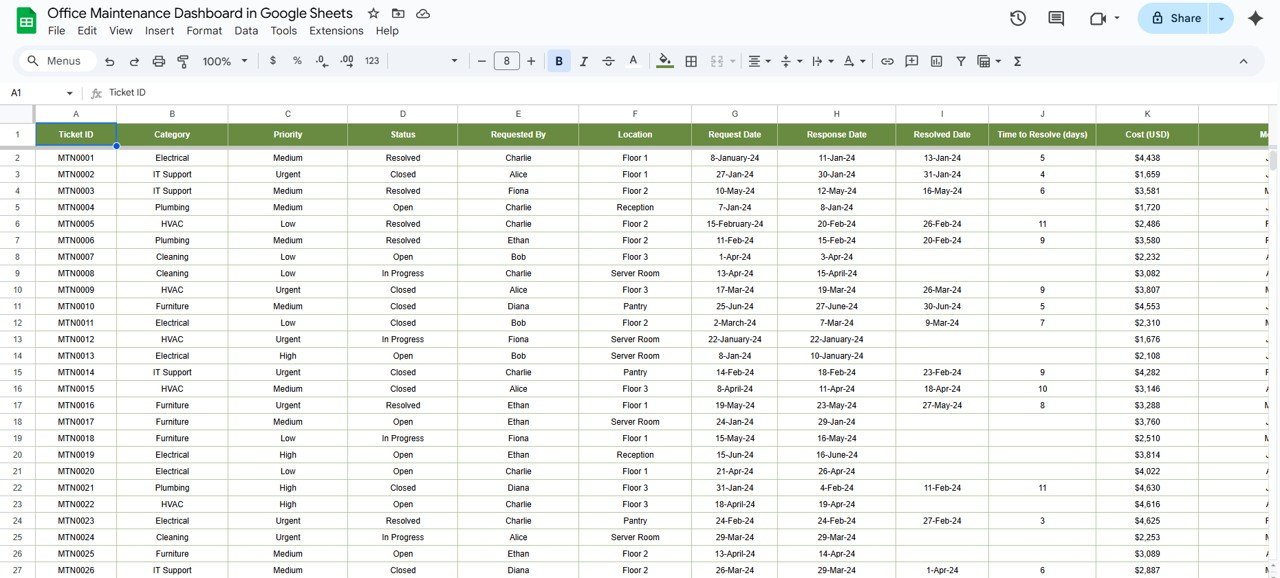Screen dimensions: 1280x578
Task: Format selection as currency
Action: [x=272, y=60]
